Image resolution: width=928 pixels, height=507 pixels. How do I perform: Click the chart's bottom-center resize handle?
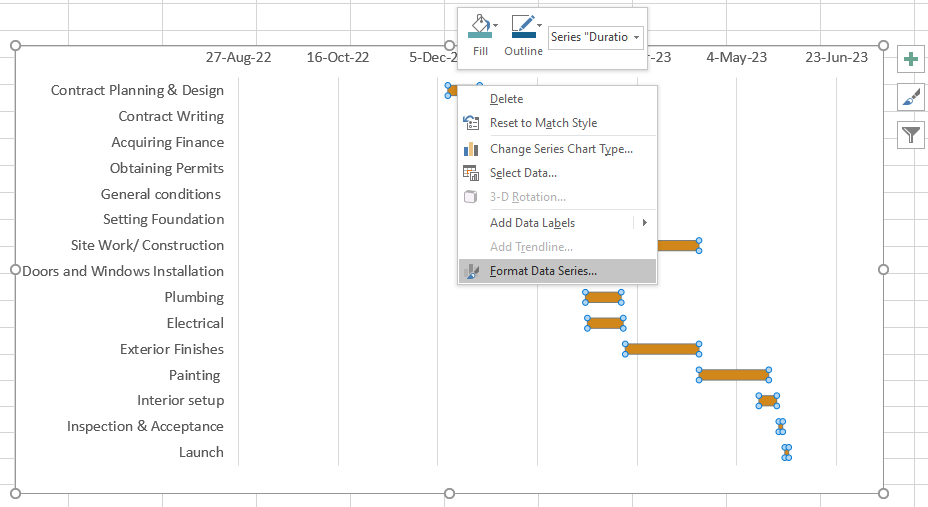tap(449, 493)
